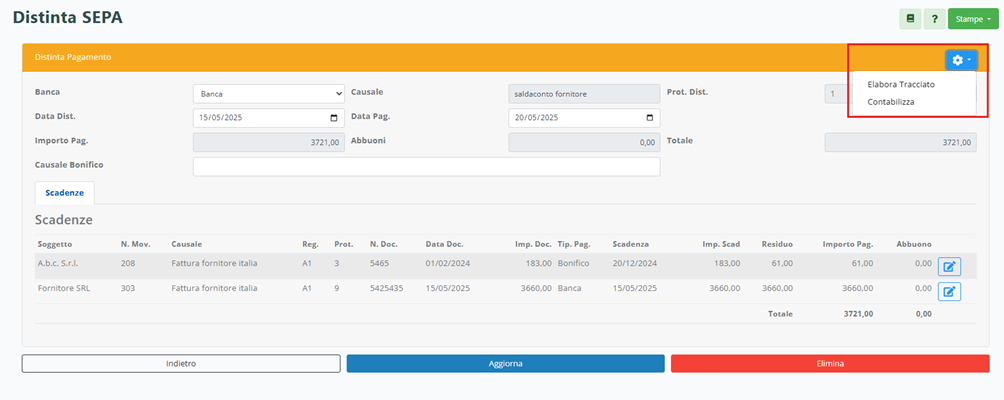
Task: Click the red Elimina button
Action: coord(829,364)
